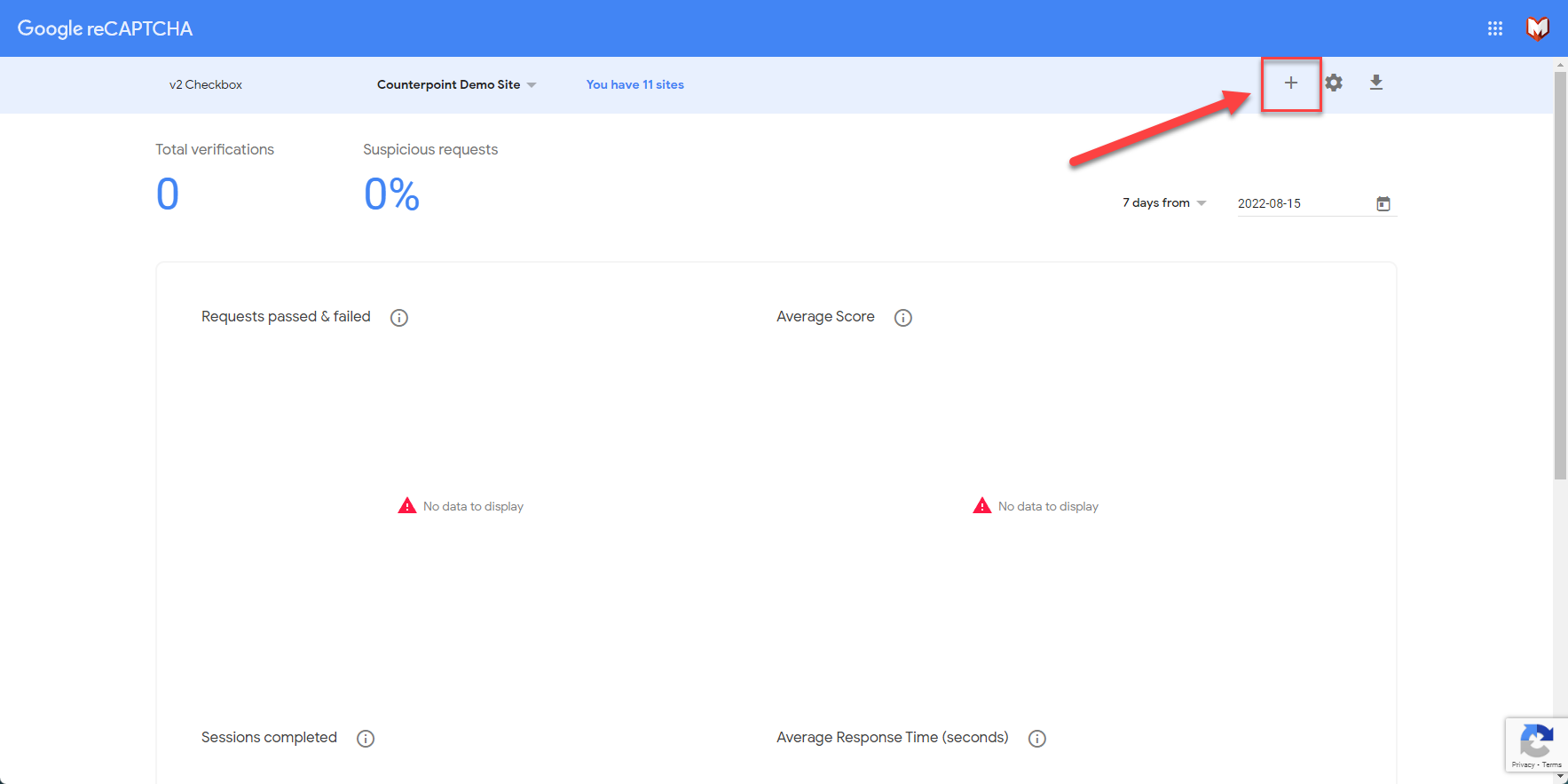
Task: Click the Requests passed & failed heading
Action: point(286,317)
